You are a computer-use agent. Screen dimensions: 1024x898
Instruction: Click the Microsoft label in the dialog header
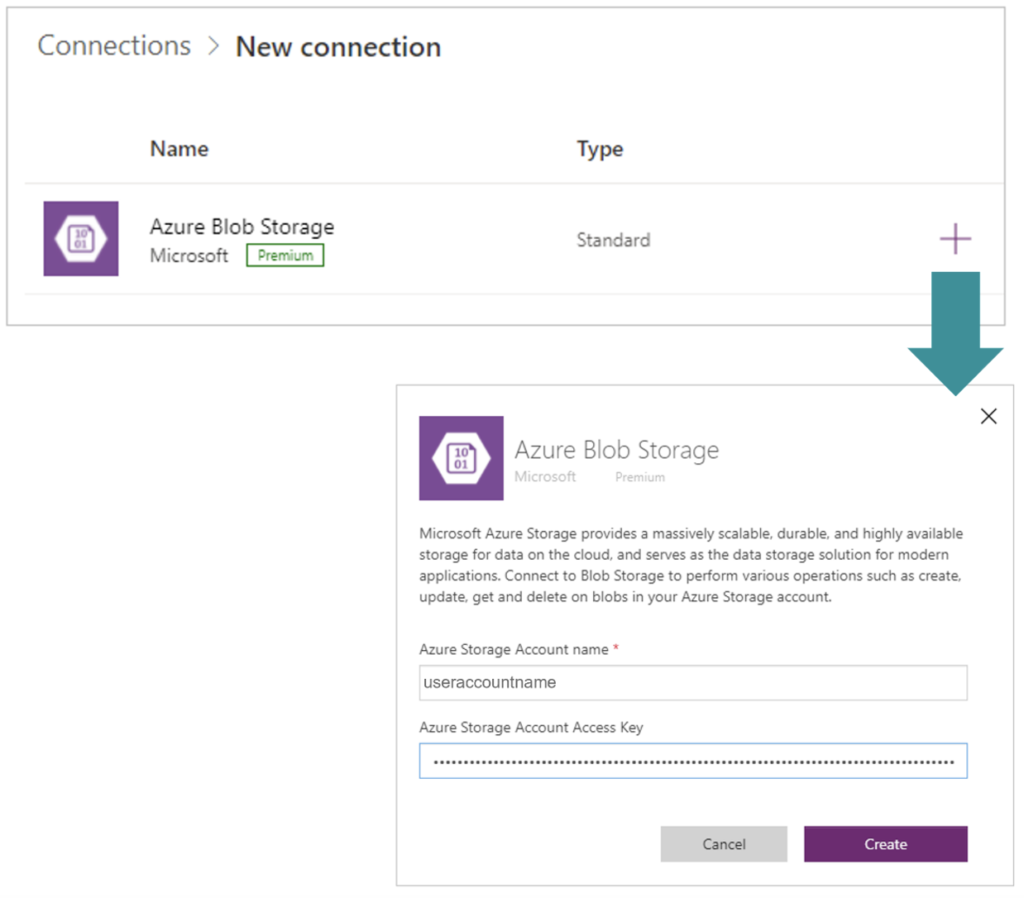click(545, 477)
